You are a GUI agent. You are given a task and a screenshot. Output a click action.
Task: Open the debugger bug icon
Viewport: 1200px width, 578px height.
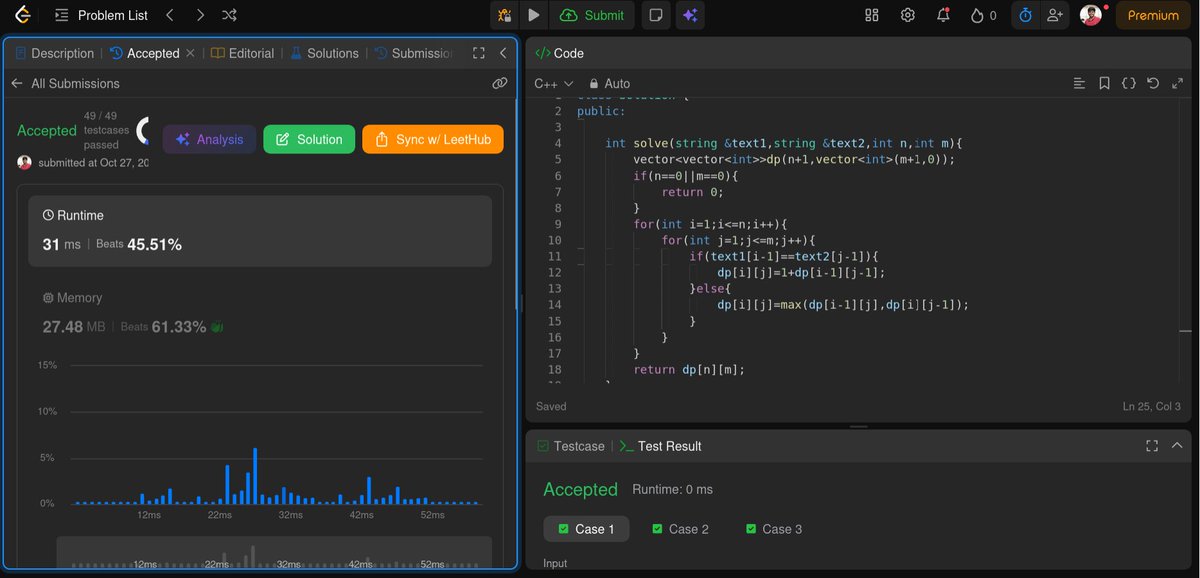(504, 15)
